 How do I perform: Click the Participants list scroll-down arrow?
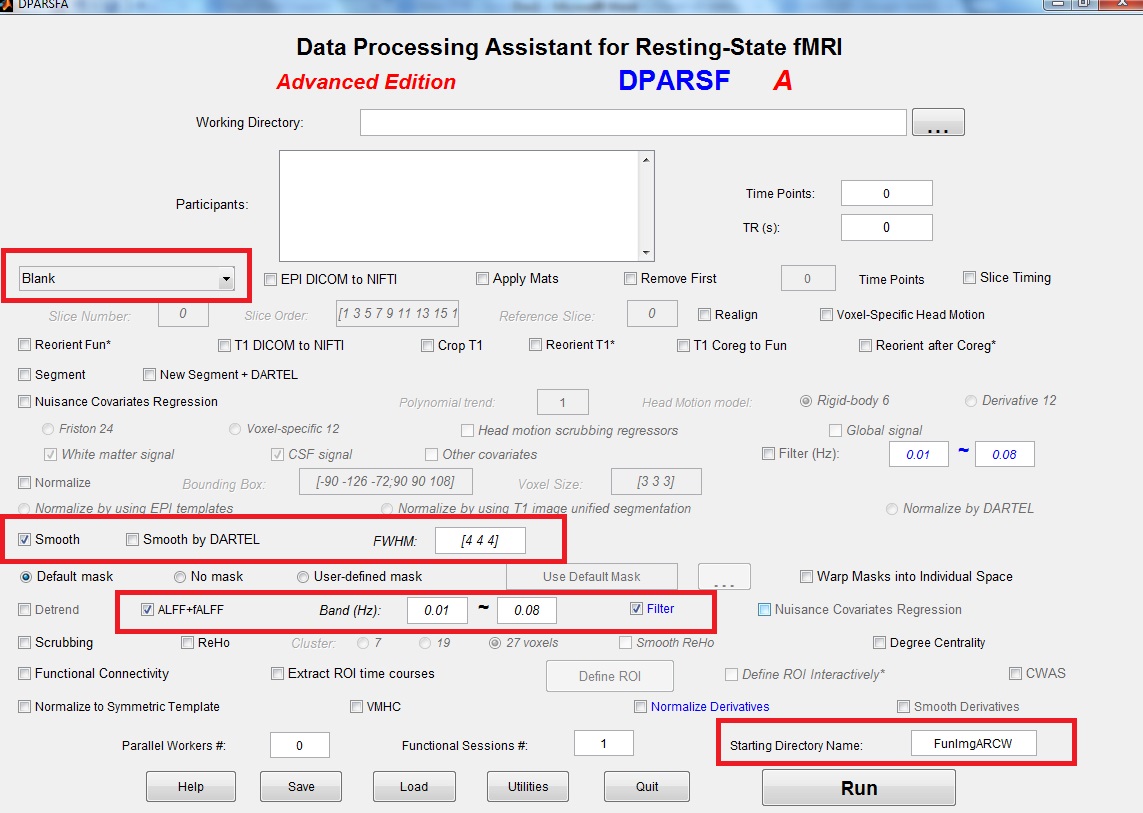pos(646,252)
